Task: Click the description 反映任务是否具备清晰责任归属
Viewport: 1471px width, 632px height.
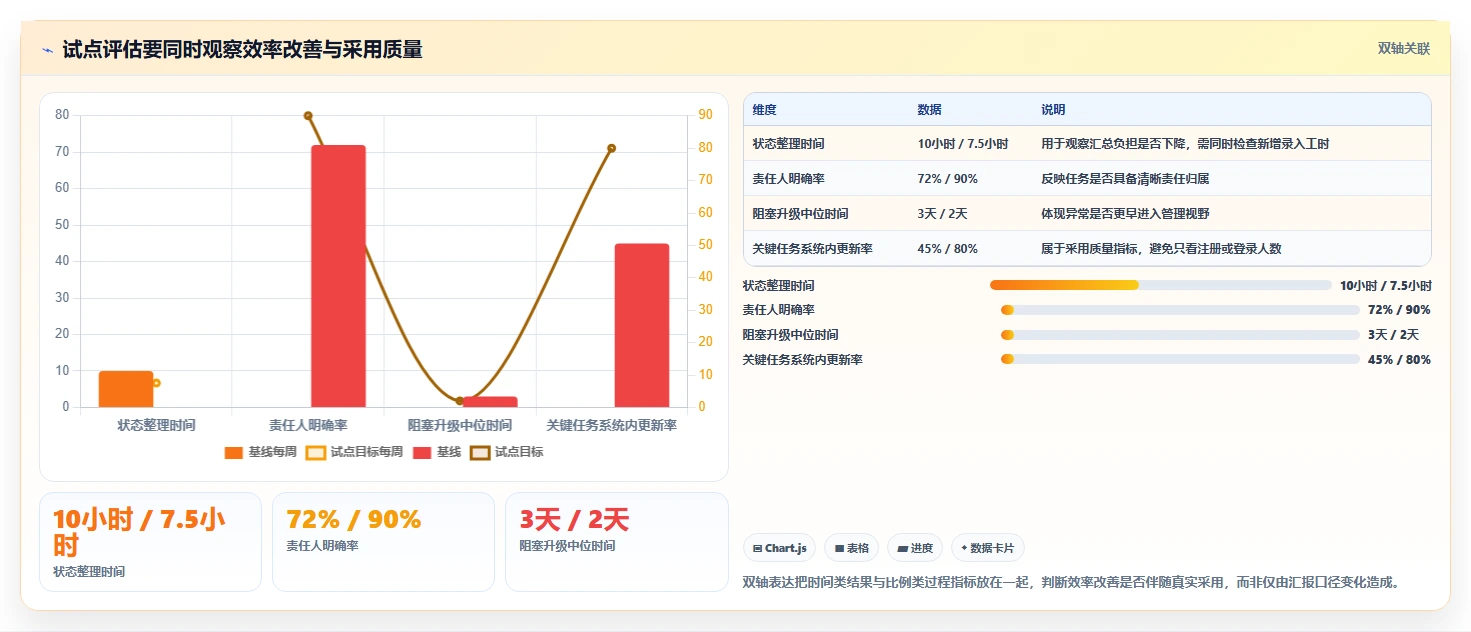Action: (1125, 179)
